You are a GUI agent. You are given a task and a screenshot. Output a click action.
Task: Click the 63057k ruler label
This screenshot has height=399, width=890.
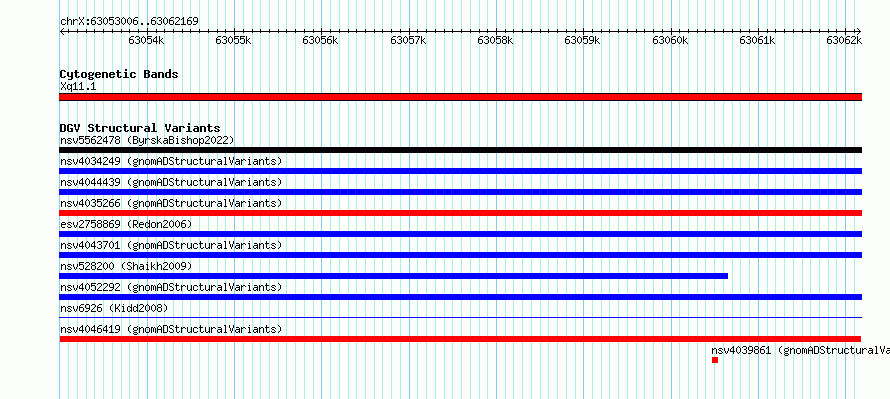pyautogui.click(x=408, y=40)
